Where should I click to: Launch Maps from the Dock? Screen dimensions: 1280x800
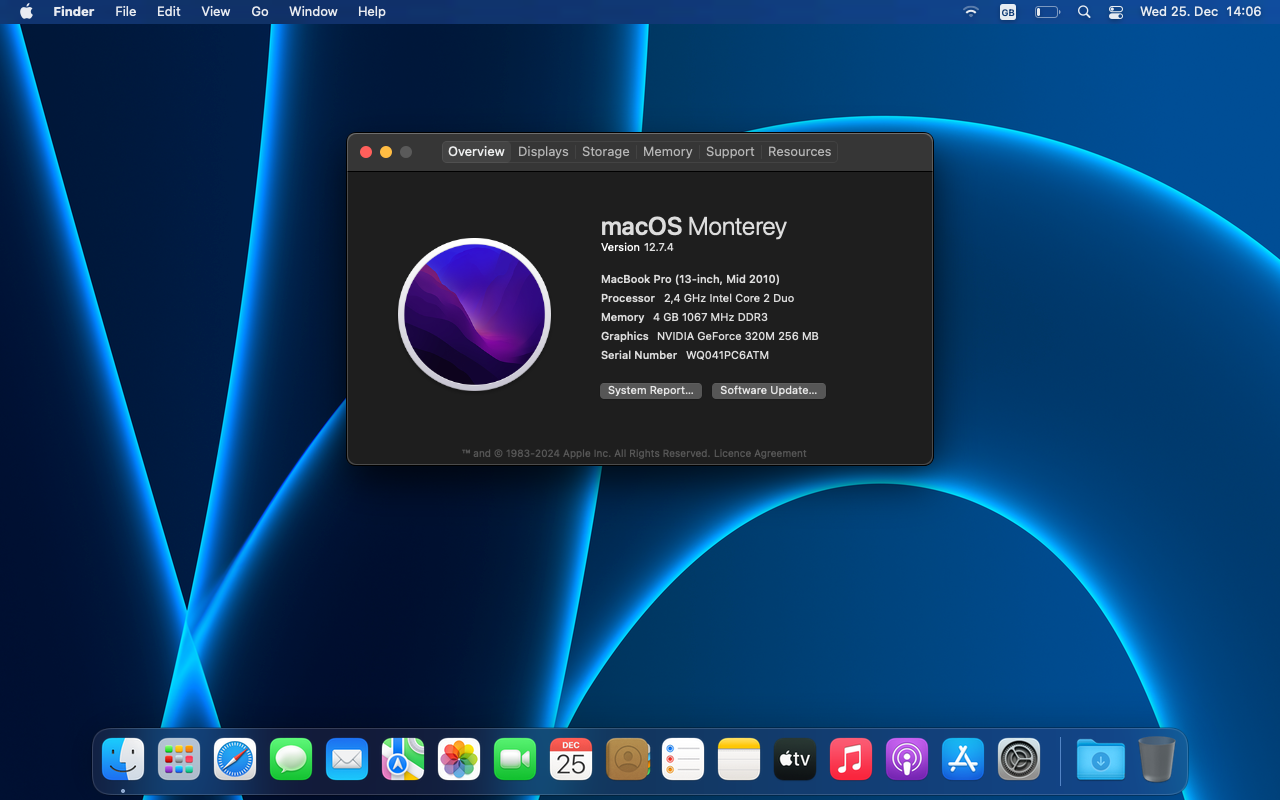tap(403, 760)
